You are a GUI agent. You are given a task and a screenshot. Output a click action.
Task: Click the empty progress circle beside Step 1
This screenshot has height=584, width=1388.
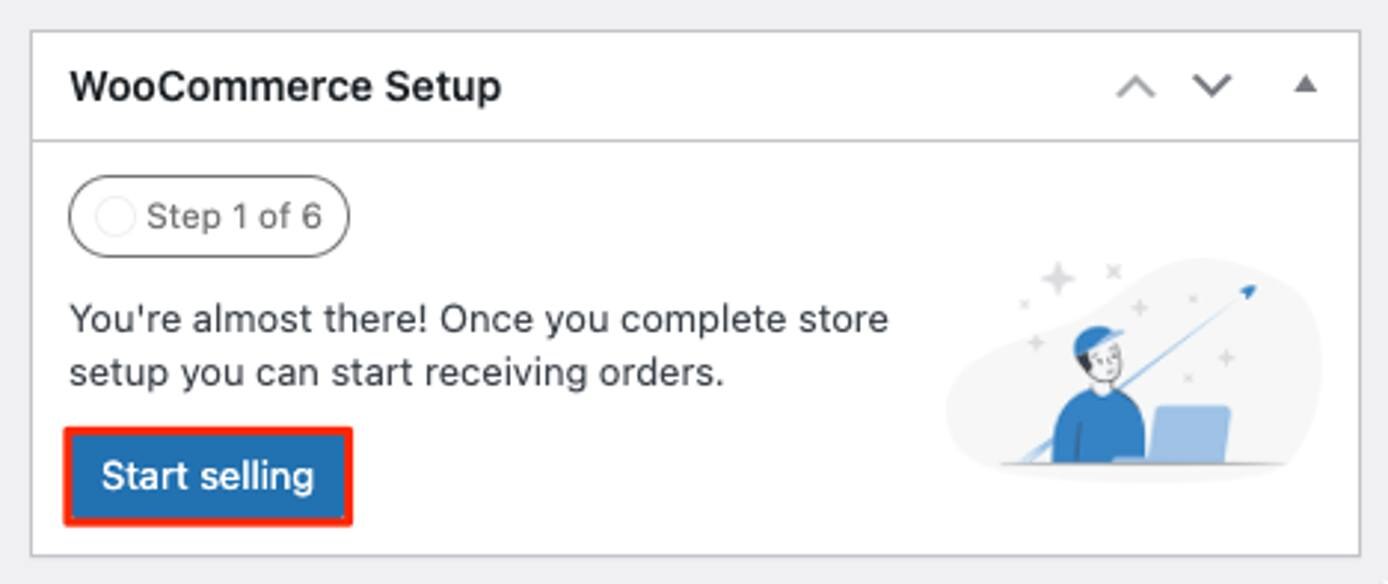(115, 217)
